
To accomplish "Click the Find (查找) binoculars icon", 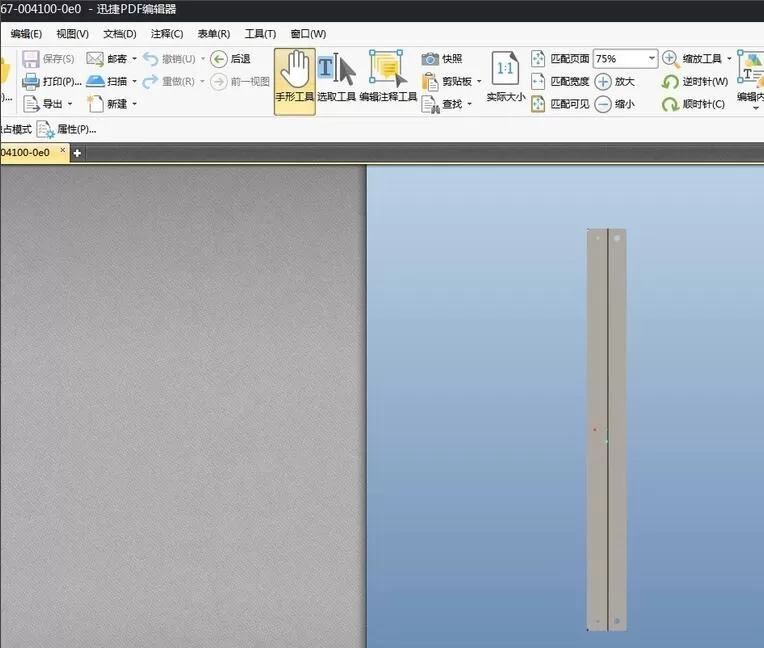I will pos(430,104).
